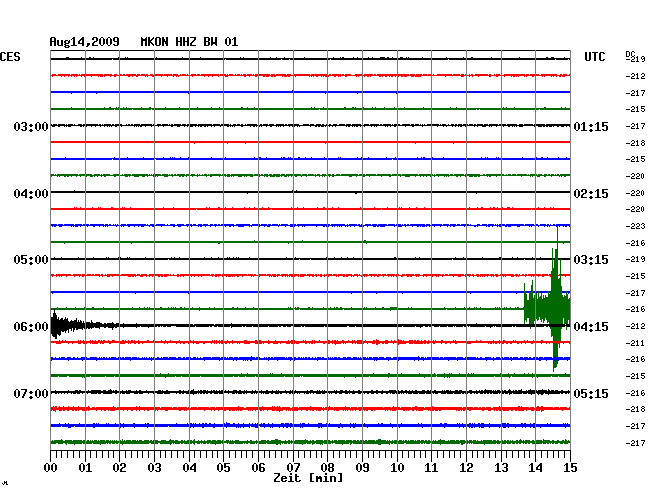Click minute tick label 04
650x494 pixels.
pos(189,468)
